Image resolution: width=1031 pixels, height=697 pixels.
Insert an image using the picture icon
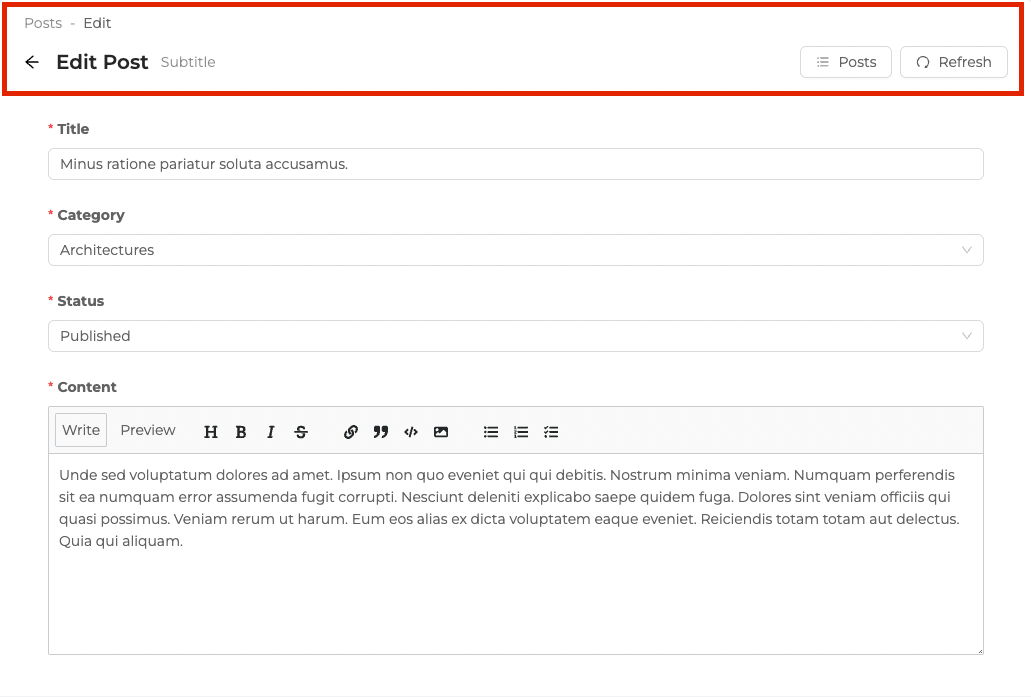click(x=441, y=432)
